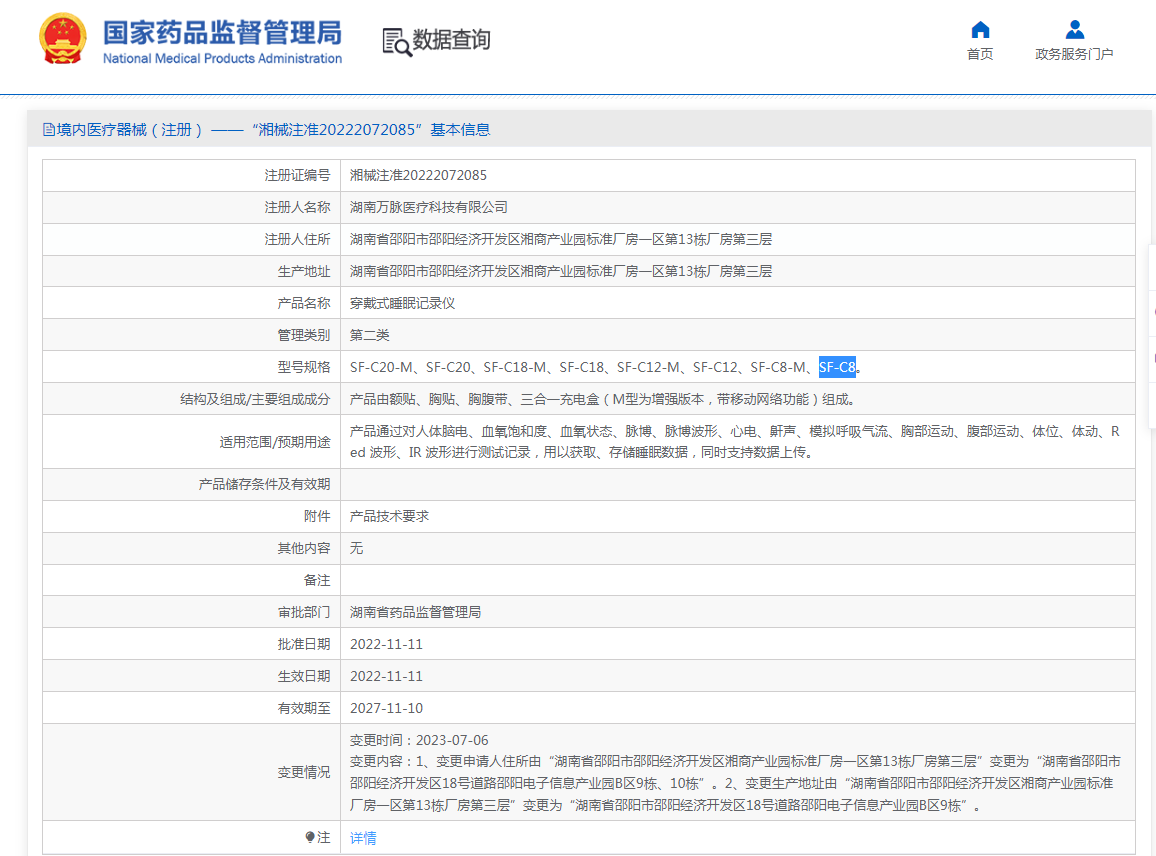Click 产品技术要求 attachment text
The image size is (1156, 856).
coord(389,516)
